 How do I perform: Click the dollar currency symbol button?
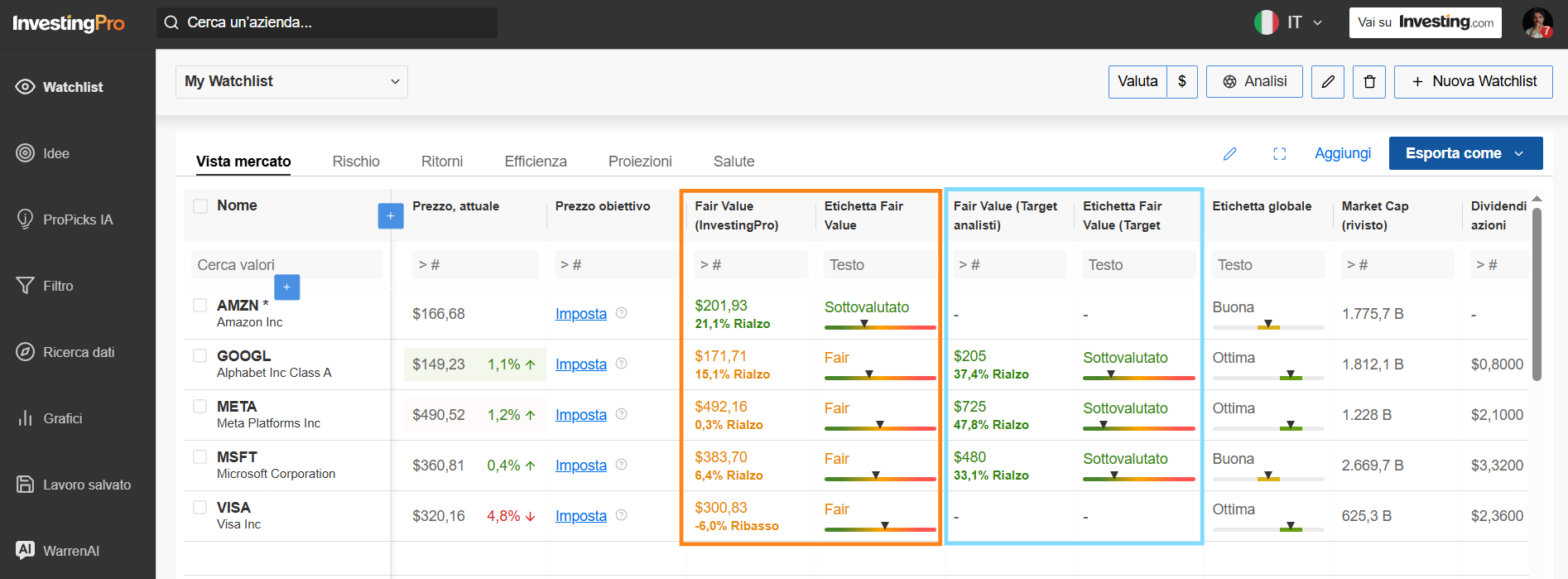[1182, 82]
